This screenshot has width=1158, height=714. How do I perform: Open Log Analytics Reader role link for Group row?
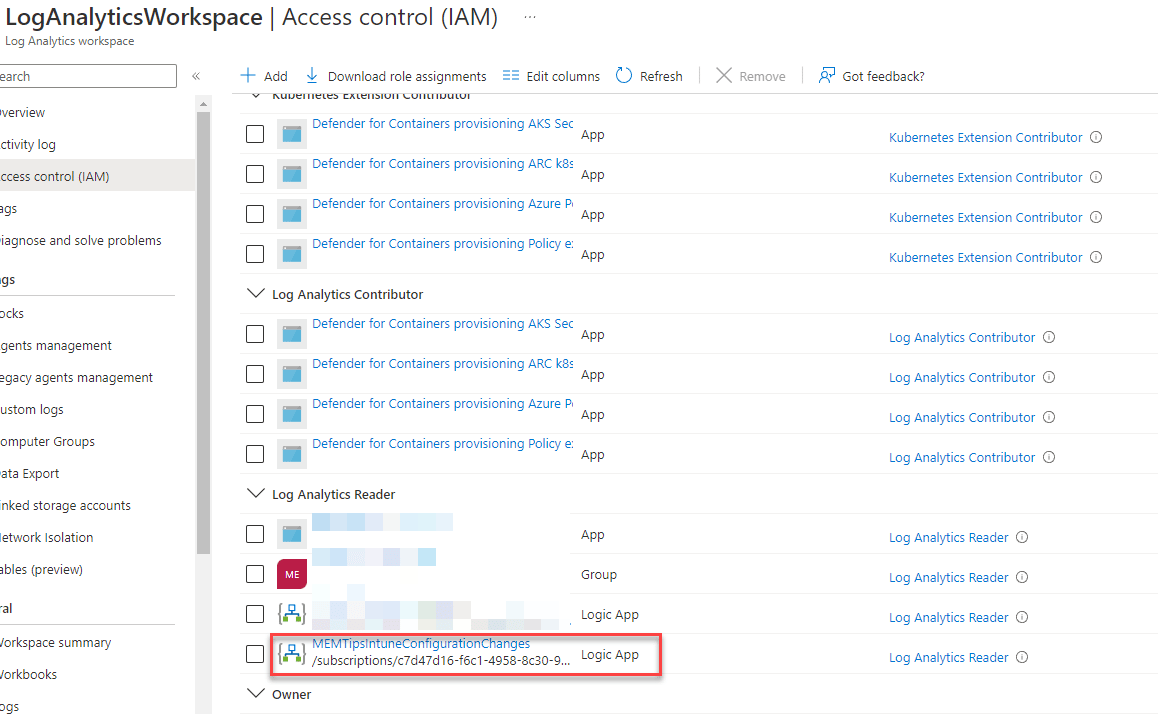[948, 577]
